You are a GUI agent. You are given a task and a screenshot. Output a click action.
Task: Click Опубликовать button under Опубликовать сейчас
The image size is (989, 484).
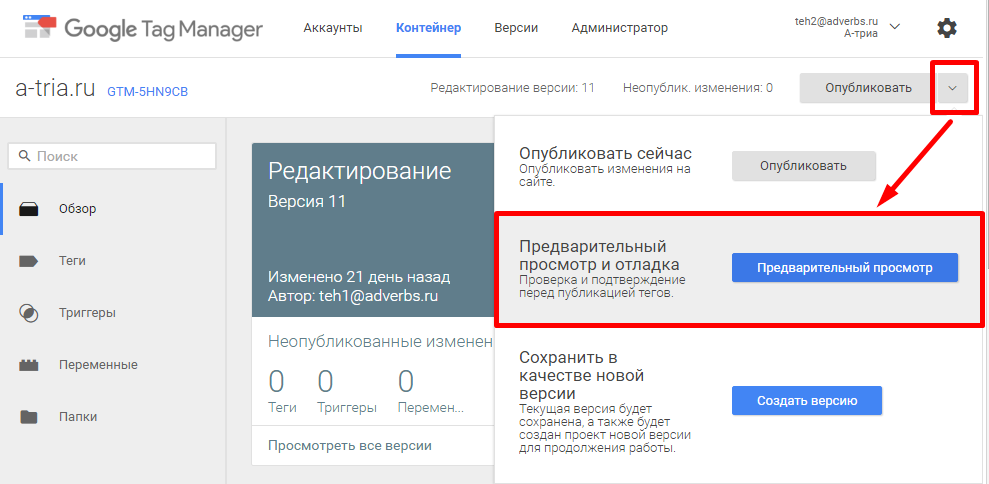pos(804,167)
